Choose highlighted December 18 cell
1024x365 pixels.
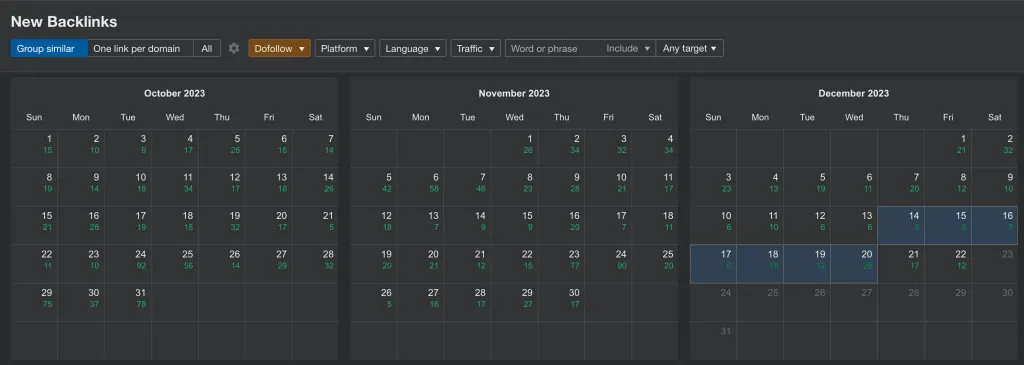(760, 264)
